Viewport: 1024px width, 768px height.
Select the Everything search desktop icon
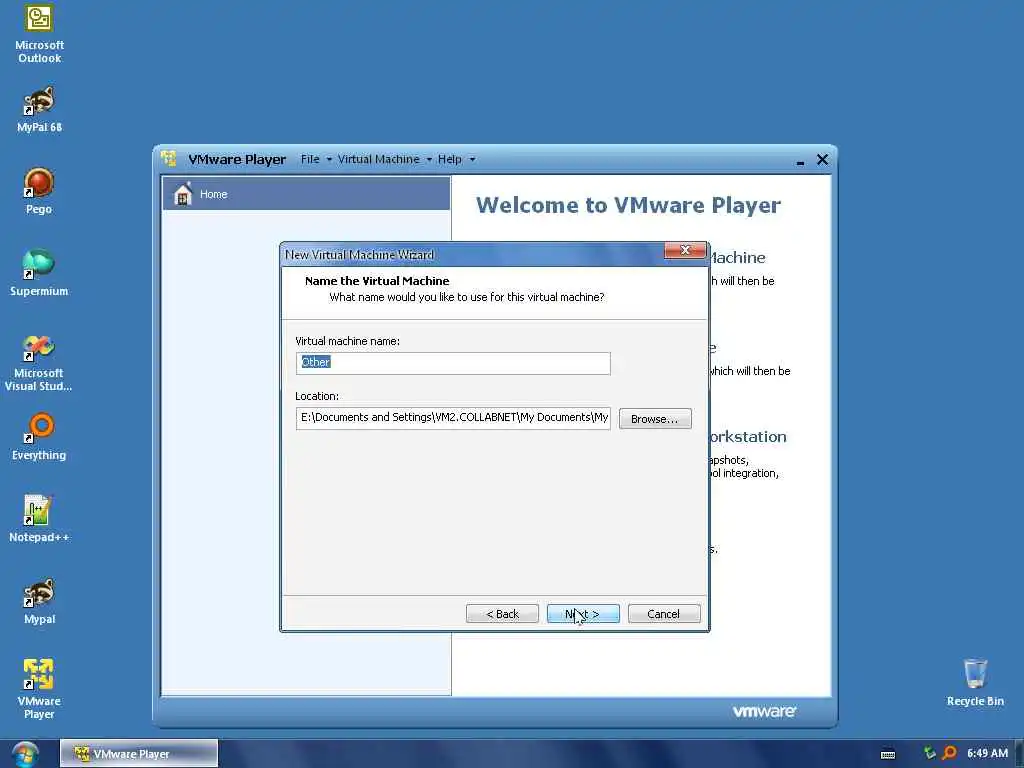click(x=39, y=437)
